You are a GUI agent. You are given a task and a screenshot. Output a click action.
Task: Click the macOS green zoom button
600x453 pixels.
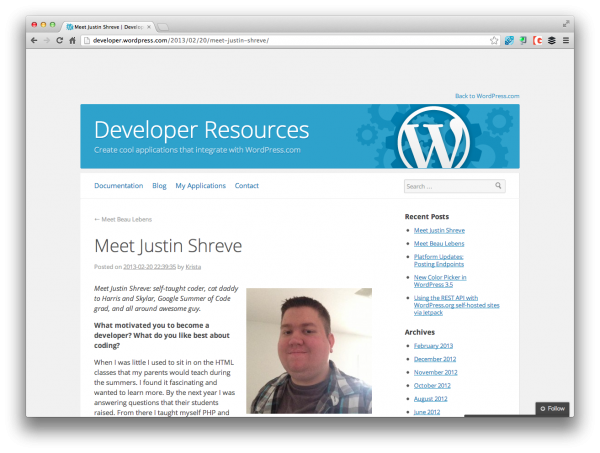(52, 24)
